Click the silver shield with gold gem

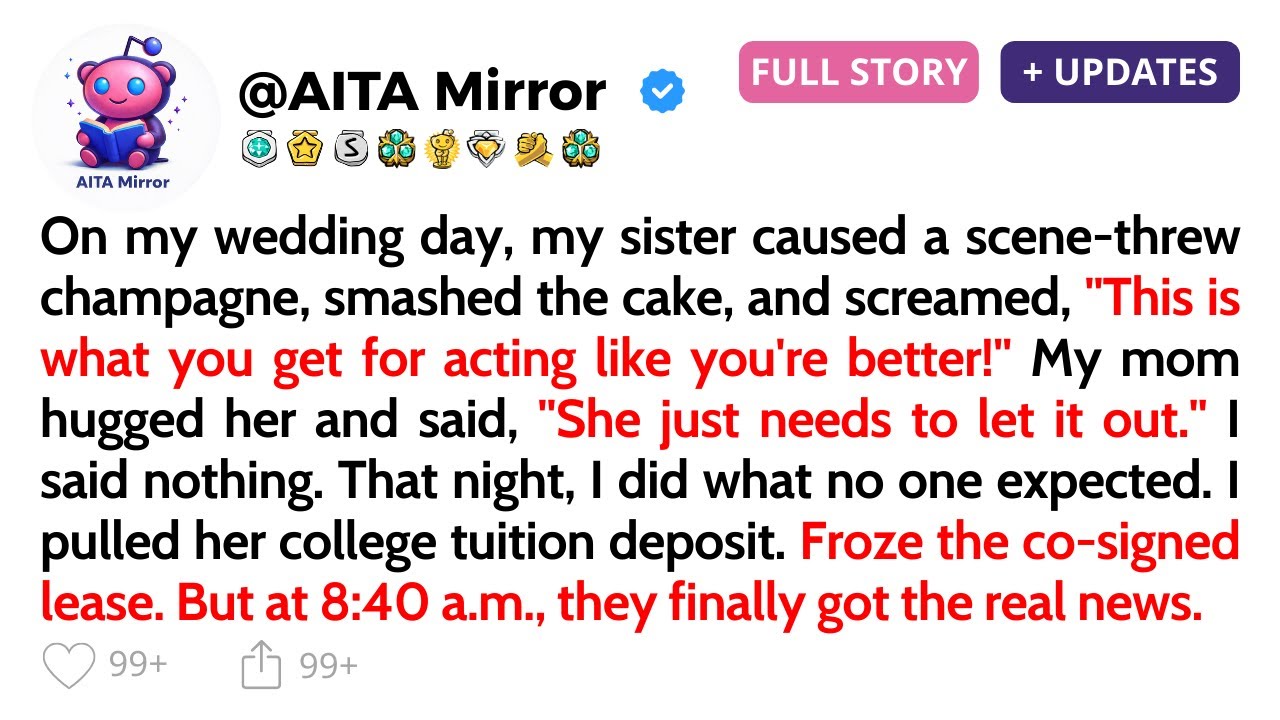point(485,150)
